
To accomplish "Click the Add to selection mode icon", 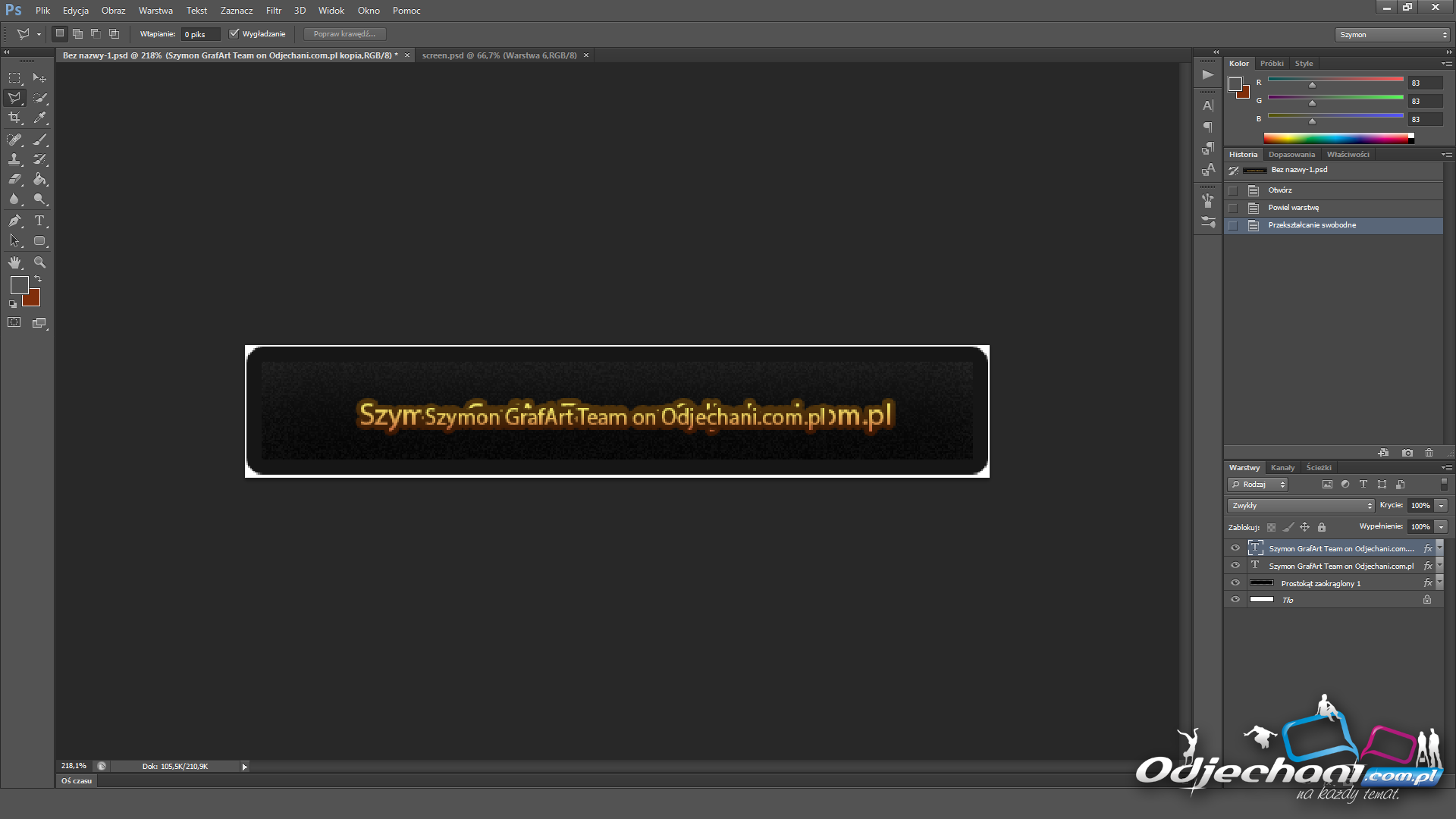I will tap(77, 33).
